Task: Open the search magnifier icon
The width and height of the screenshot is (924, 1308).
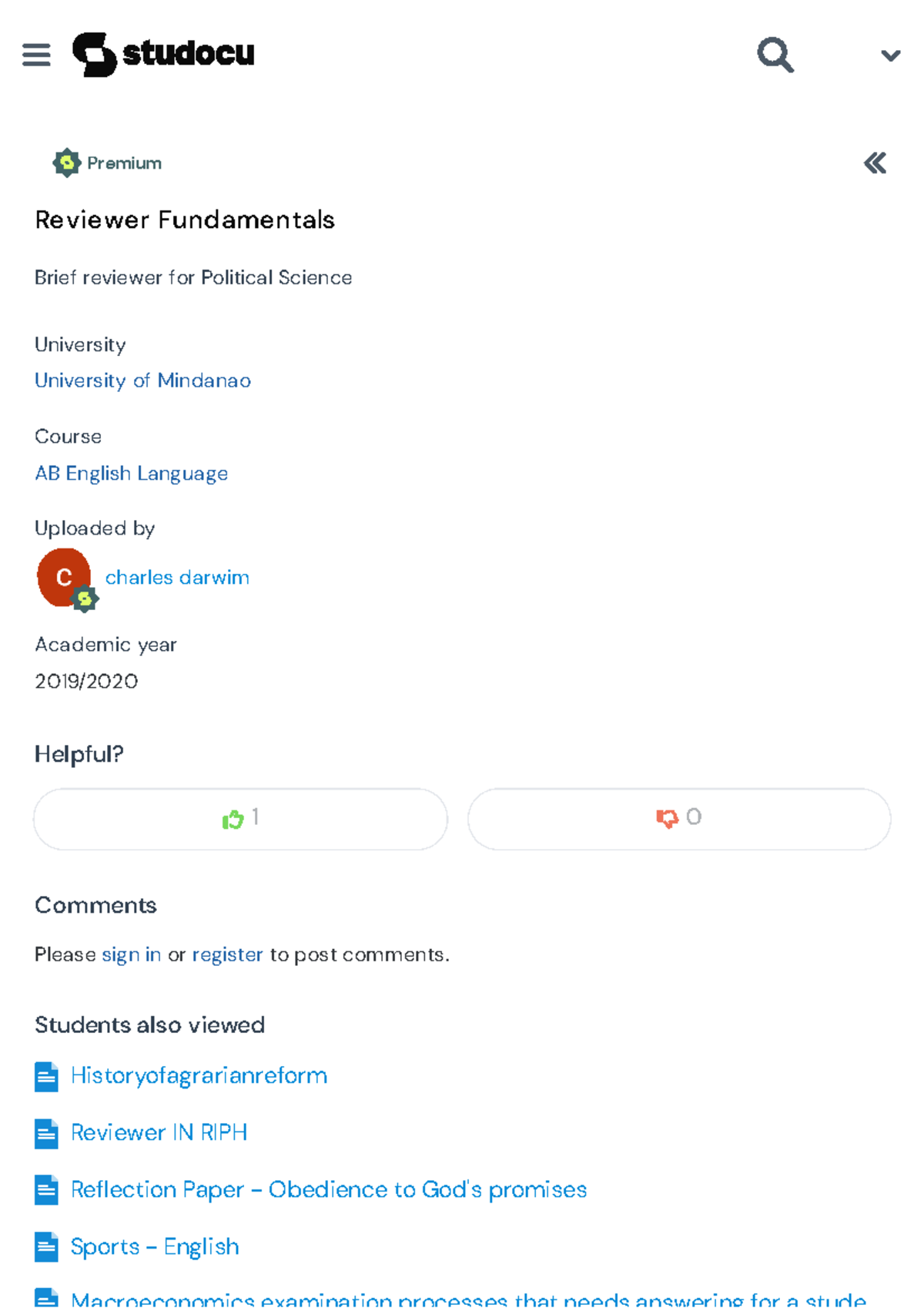Action: pyautogui.click(x=775, y=55)
